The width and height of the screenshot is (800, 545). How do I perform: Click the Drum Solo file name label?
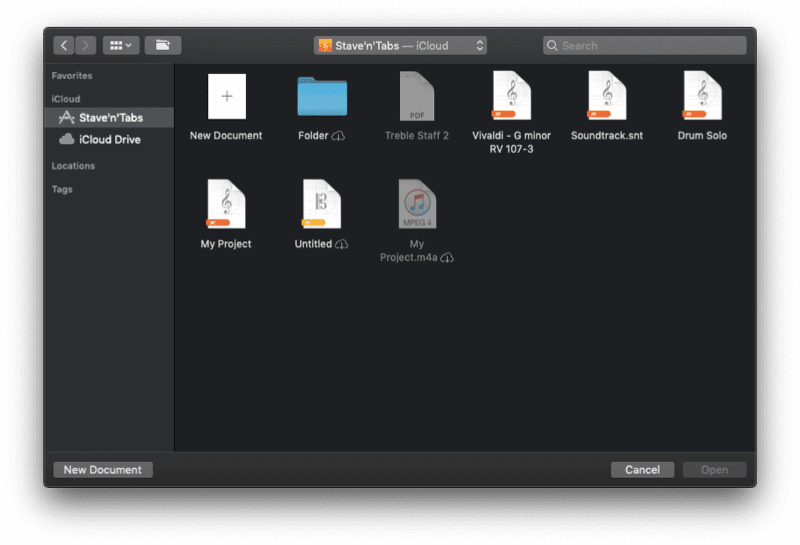[x=702, y=136]
